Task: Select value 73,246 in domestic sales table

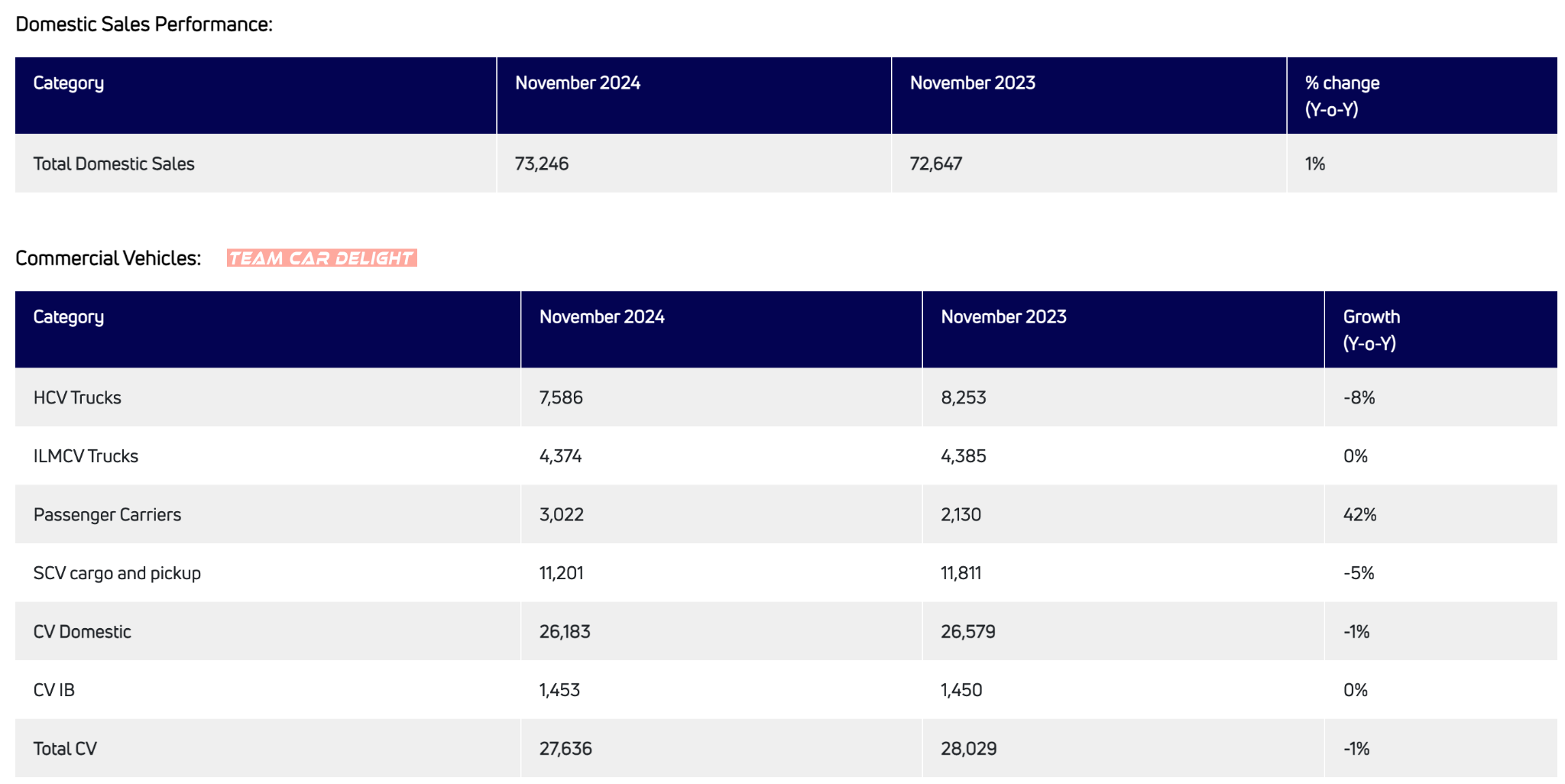Action: 542,164
